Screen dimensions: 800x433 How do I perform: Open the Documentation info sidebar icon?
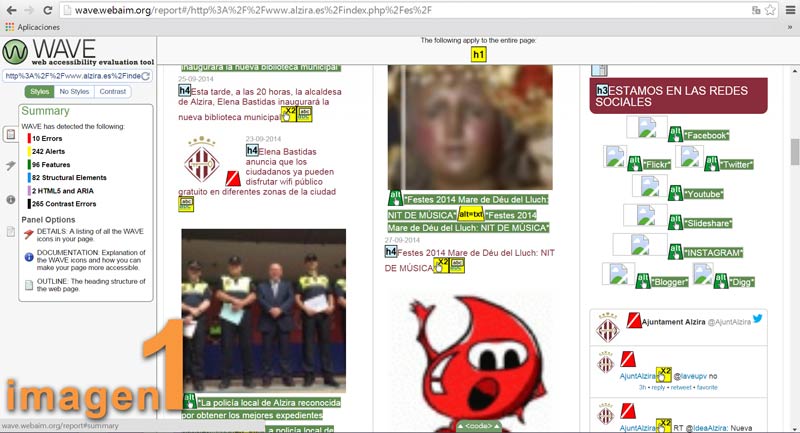point(11,200)
